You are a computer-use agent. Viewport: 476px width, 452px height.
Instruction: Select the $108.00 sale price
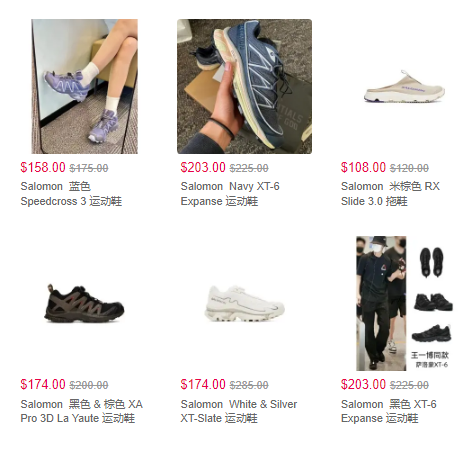pyautogui.click(x=363, y=167)
